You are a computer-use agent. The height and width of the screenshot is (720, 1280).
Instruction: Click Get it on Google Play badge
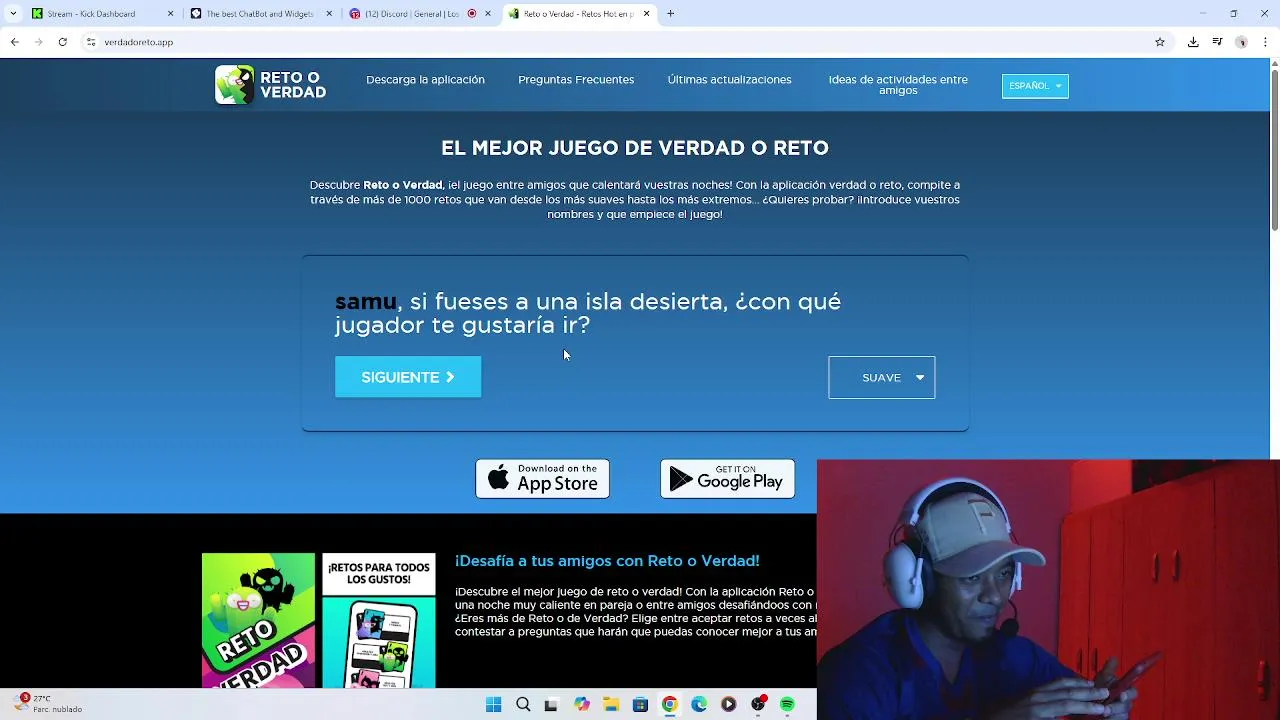727,479
